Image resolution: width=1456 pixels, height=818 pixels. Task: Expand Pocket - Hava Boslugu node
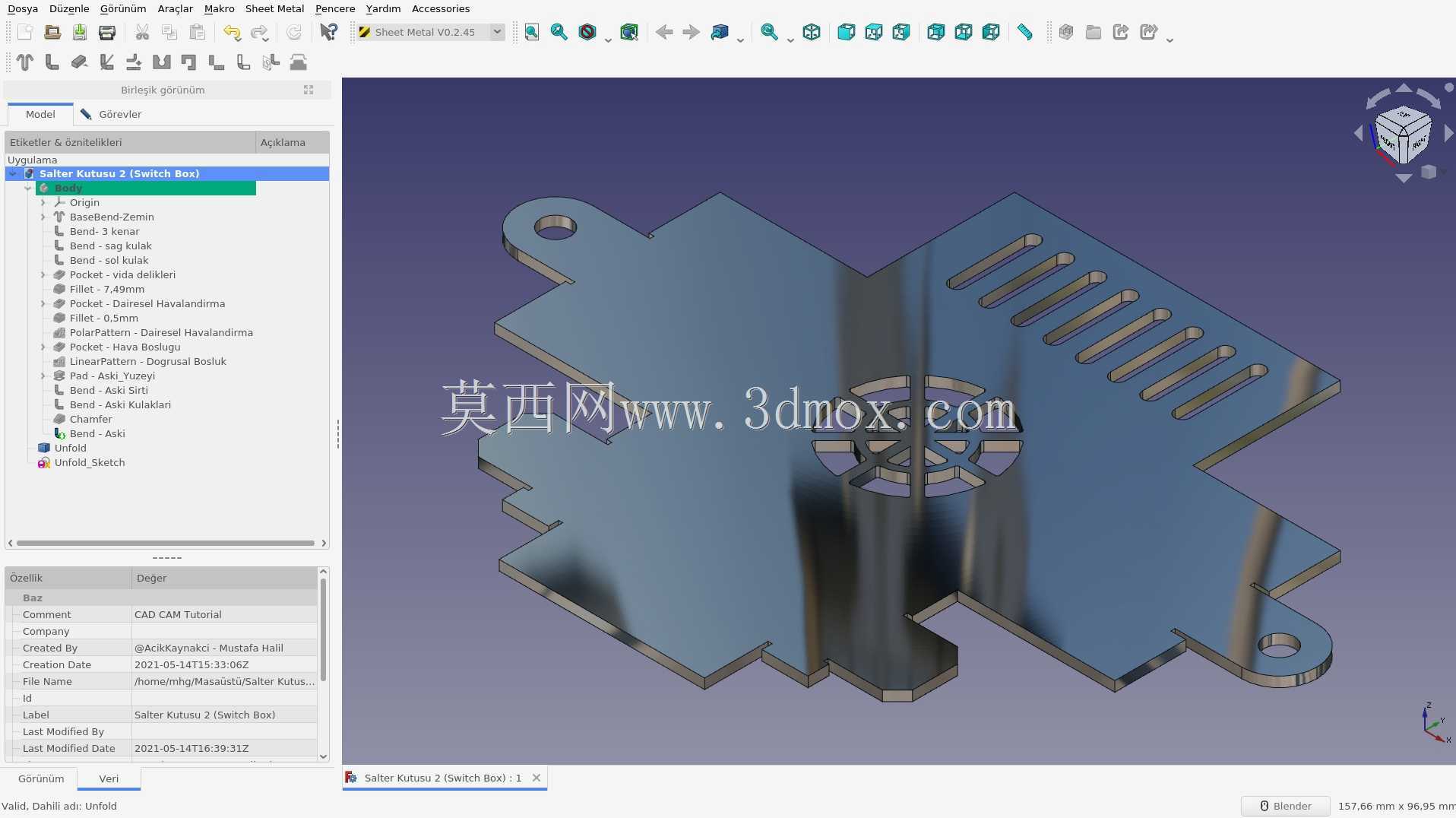pyautogui.click(x=43, y=347)
